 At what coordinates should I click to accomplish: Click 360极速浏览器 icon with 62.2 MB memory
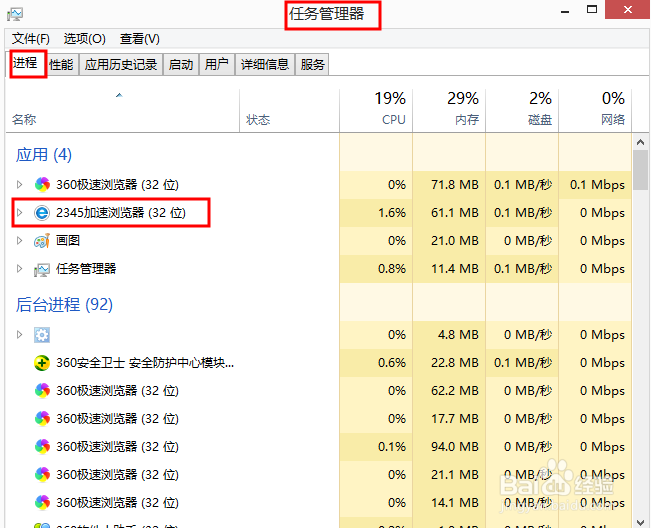(x=42, y=391)
